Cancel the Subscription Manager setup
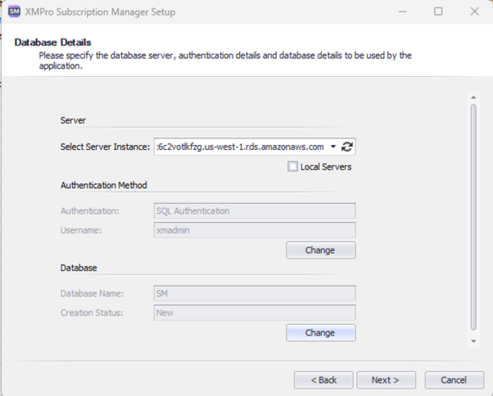Image resolution: width=493 pixels, height=396 pixels. [454, 380]
